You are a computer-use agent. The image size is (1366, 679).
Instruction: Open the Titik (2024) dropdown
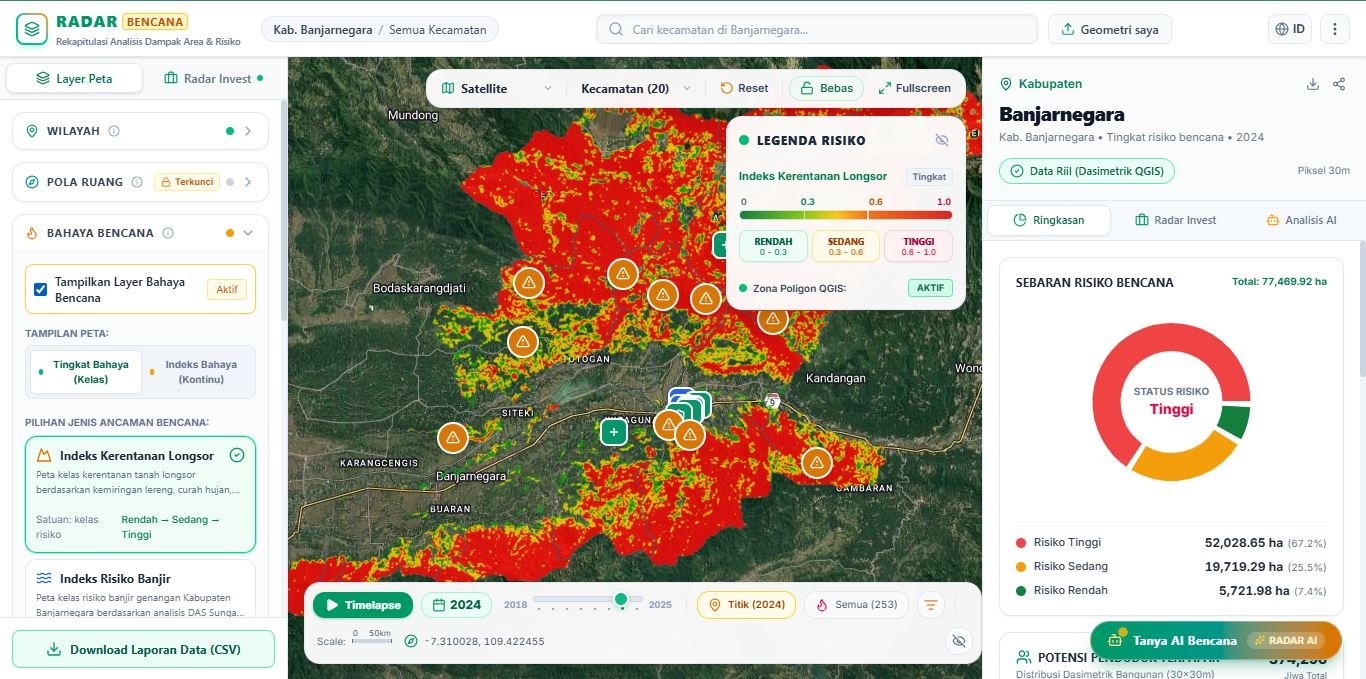[746, 605]
